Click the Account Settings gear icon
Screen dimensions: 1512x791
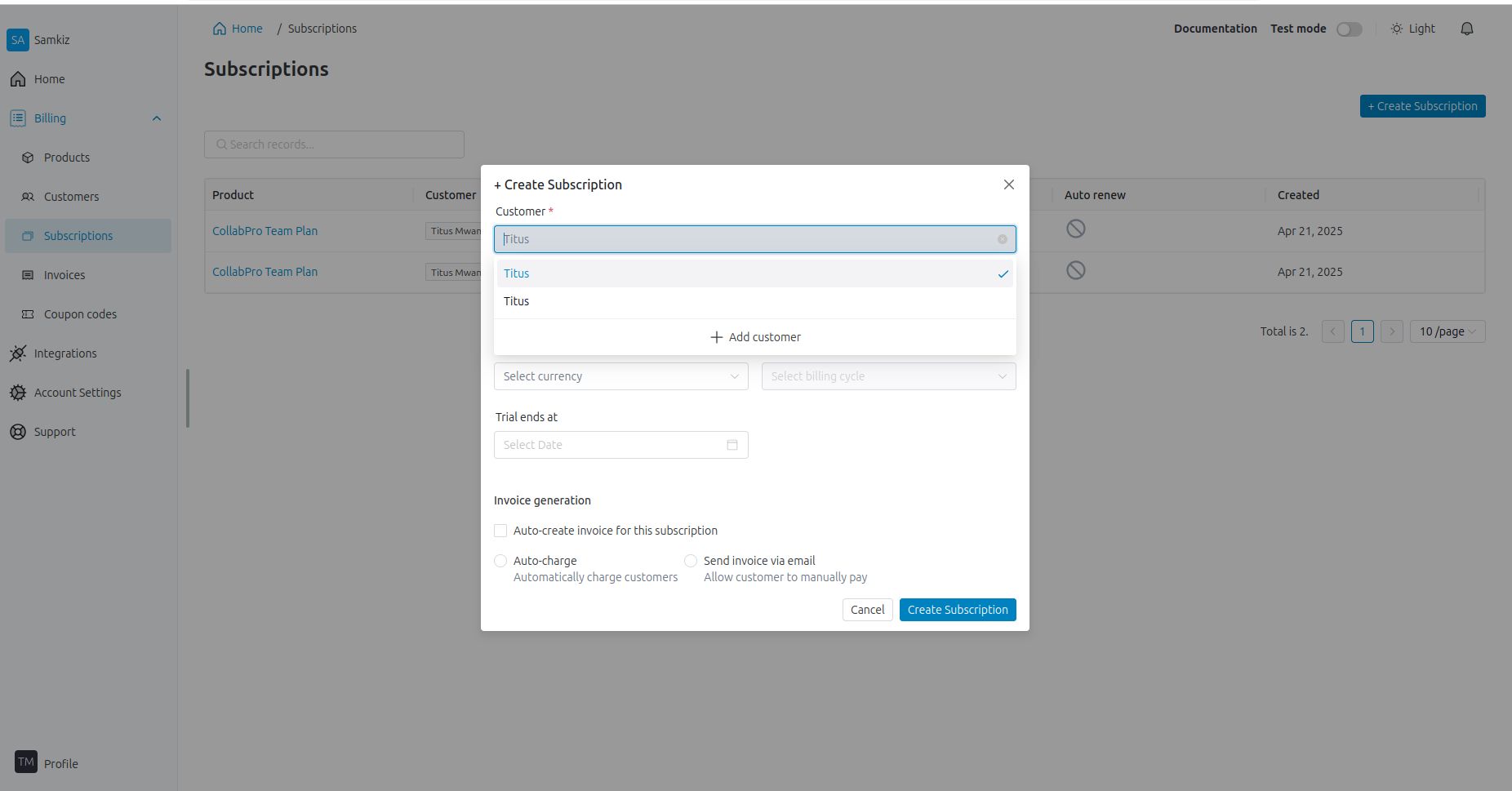point(18,393)
